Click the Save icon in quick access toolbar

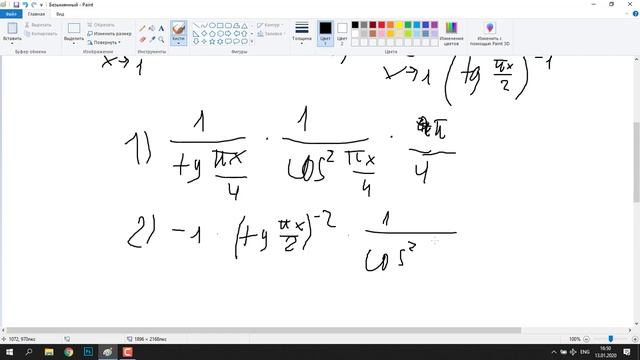coord(16,4)
